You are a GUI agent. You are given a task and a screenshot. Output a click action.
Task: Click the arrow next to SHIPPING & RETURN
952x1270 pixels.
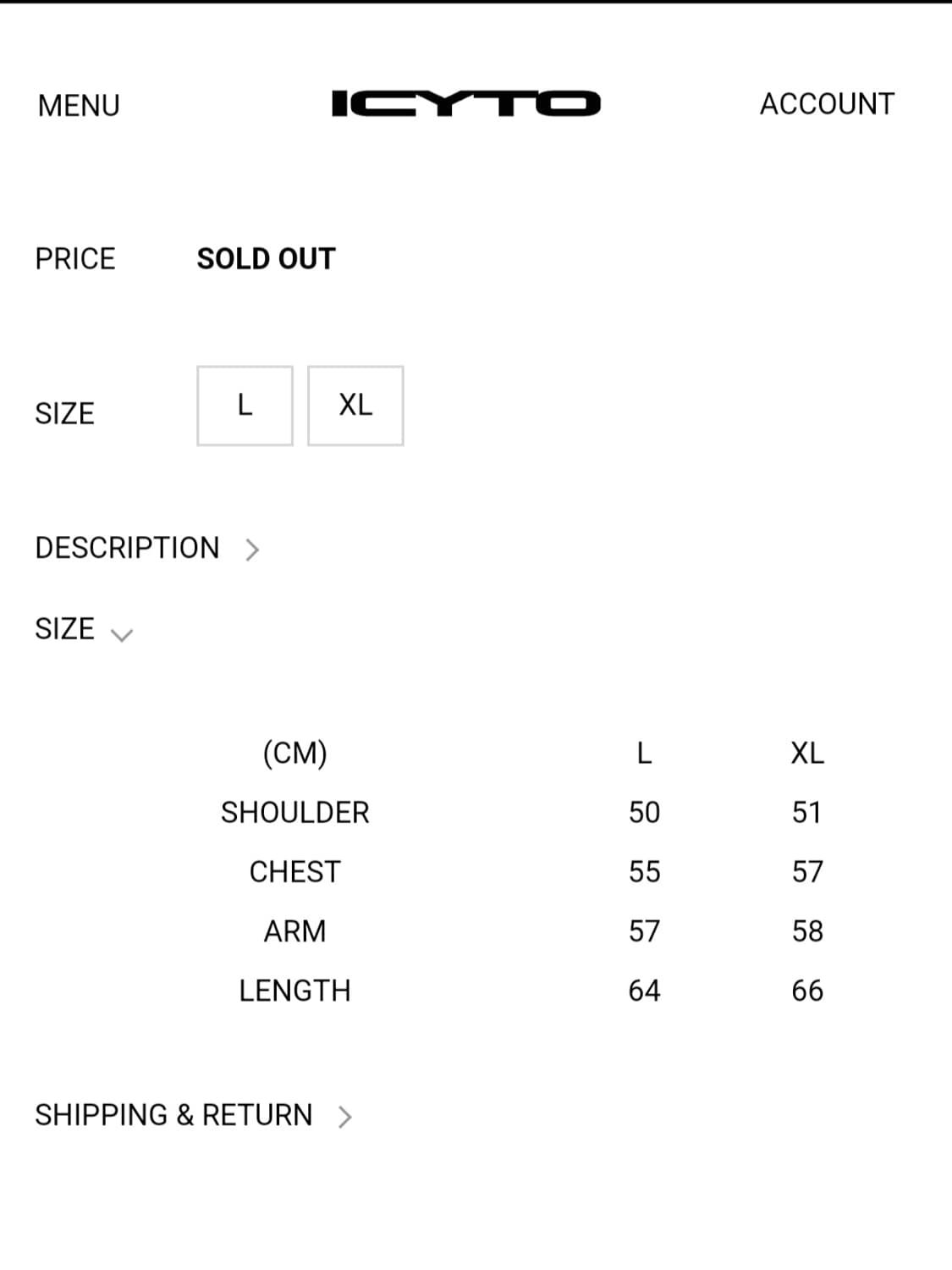click(344, 1117)
